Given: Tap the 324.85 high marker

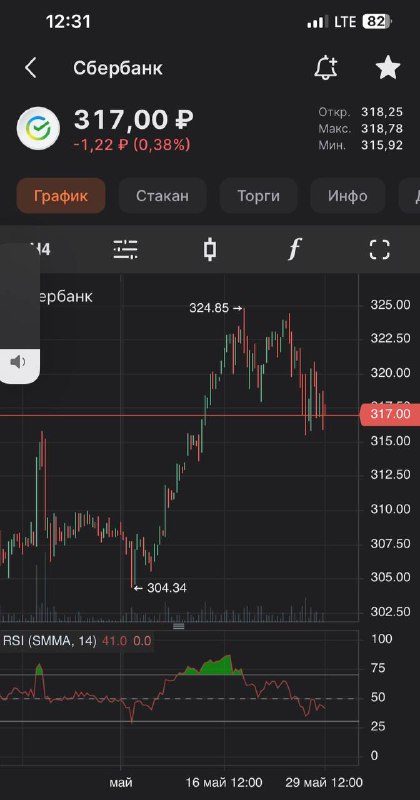Looking at the screenshot, I should (x=215, y=308).
